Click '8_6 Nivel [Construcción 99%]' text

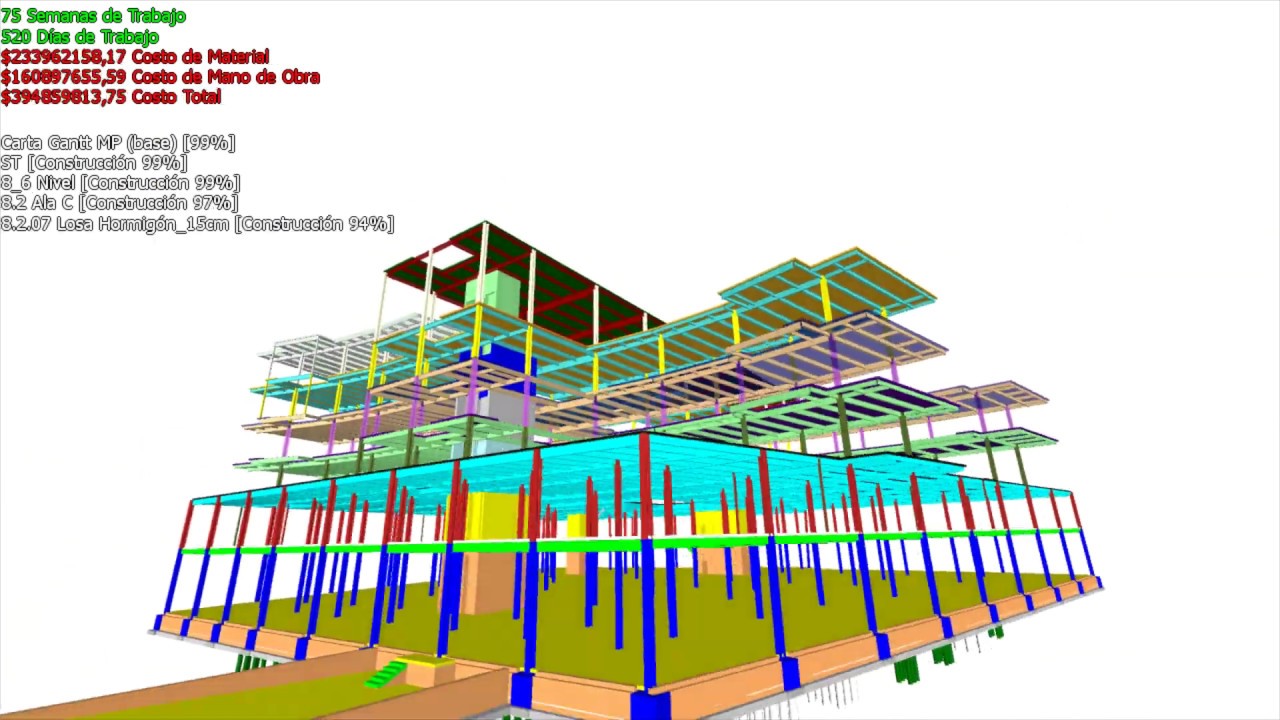coord(120,183)
